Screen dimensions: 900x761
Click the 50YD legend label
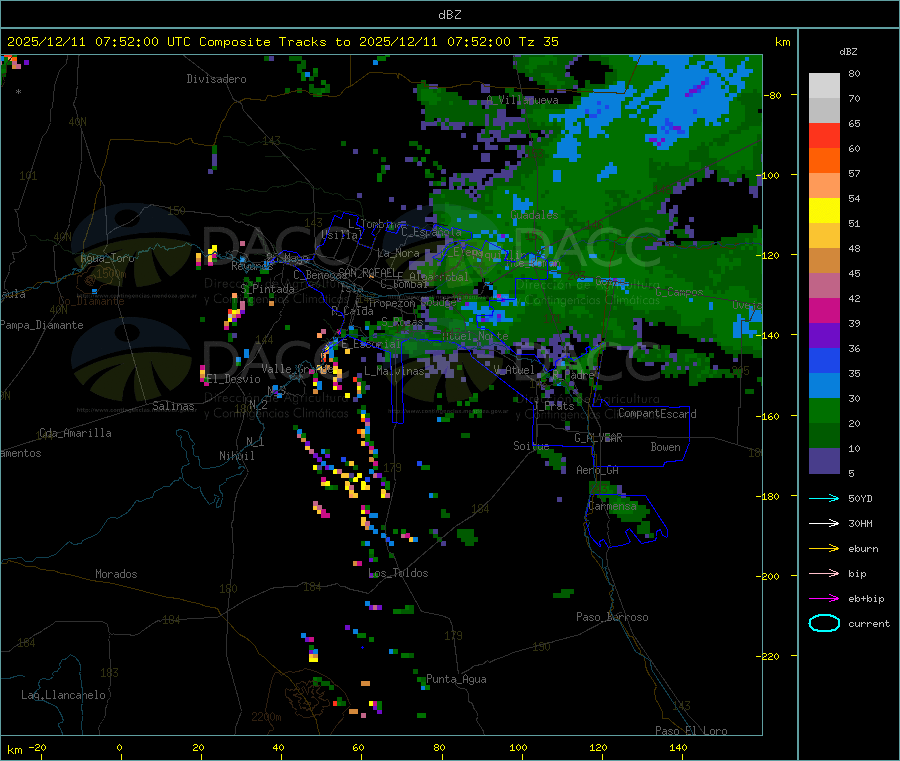860,498
